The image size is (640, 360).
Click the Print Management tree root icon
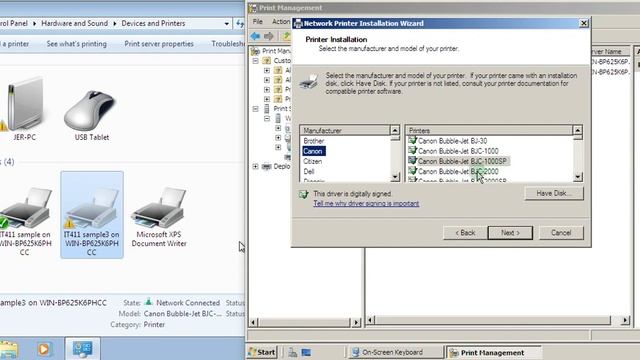coord(256,51)
